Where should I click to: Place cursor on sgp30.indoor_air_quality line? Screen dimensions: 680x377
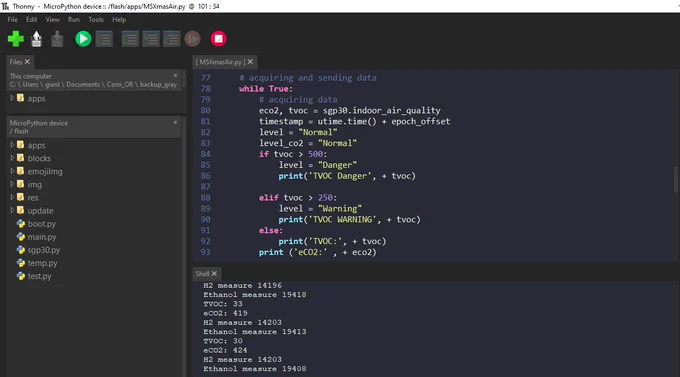[x=350, y=111]
